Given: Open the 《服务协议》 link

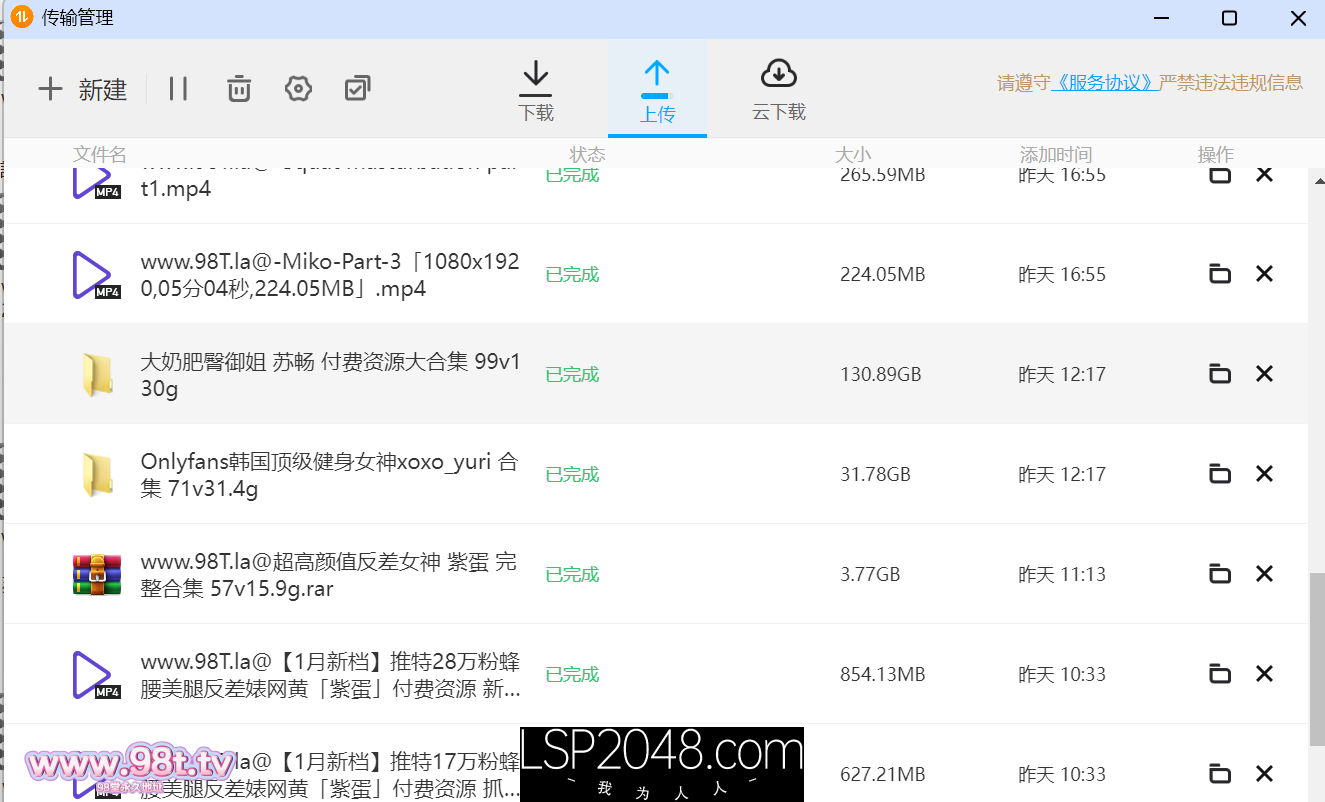Looking at the screenshot, I should click(1105, 83).
